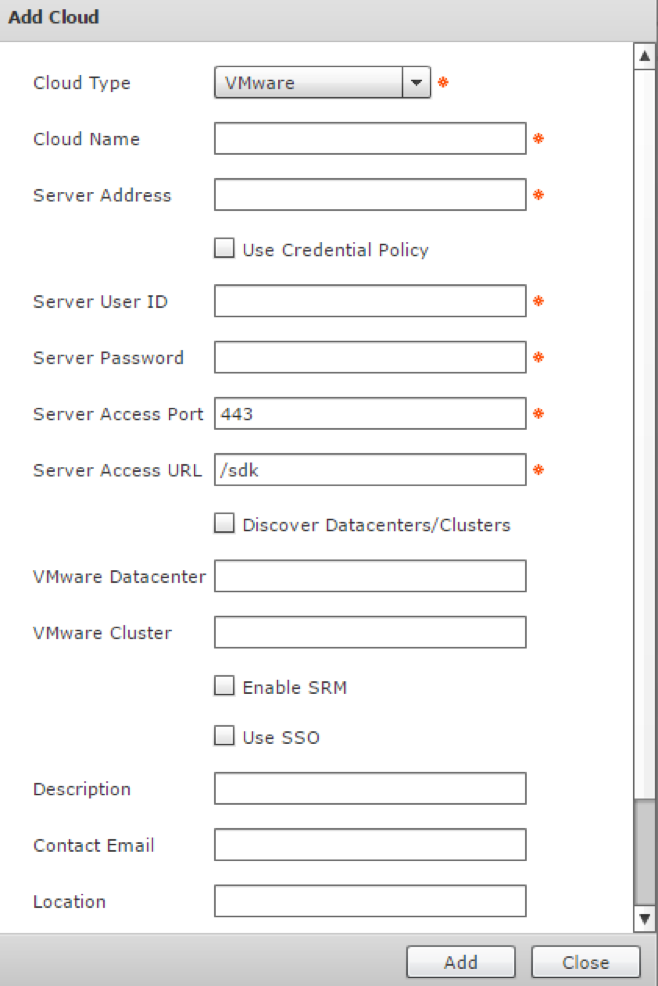Viewport: 658px width, 986px height.
Task: Click the scrollbar up arrow
Action: pos(645,57)
